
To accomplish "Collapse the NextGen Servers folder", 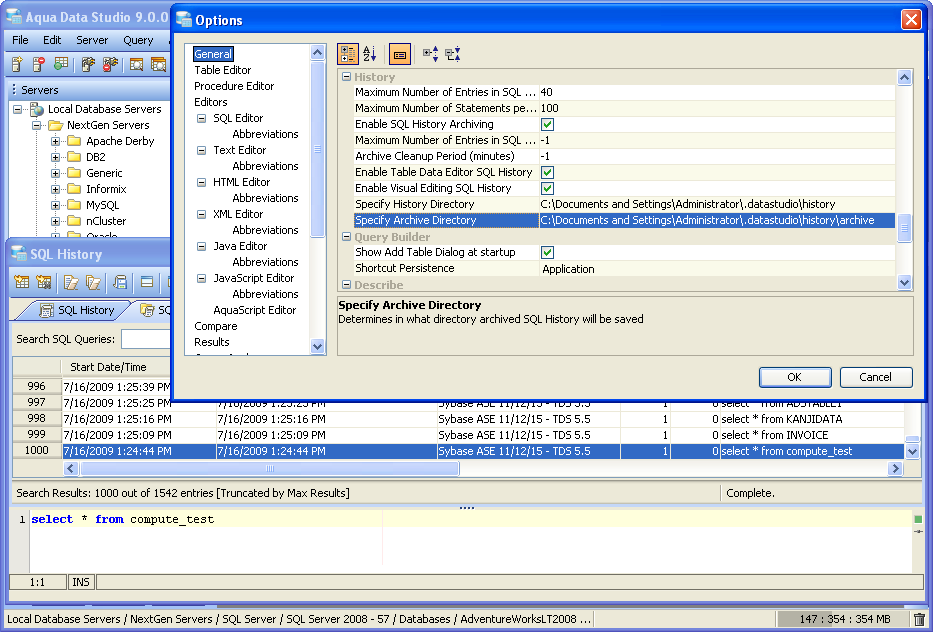I will [36, 126].
